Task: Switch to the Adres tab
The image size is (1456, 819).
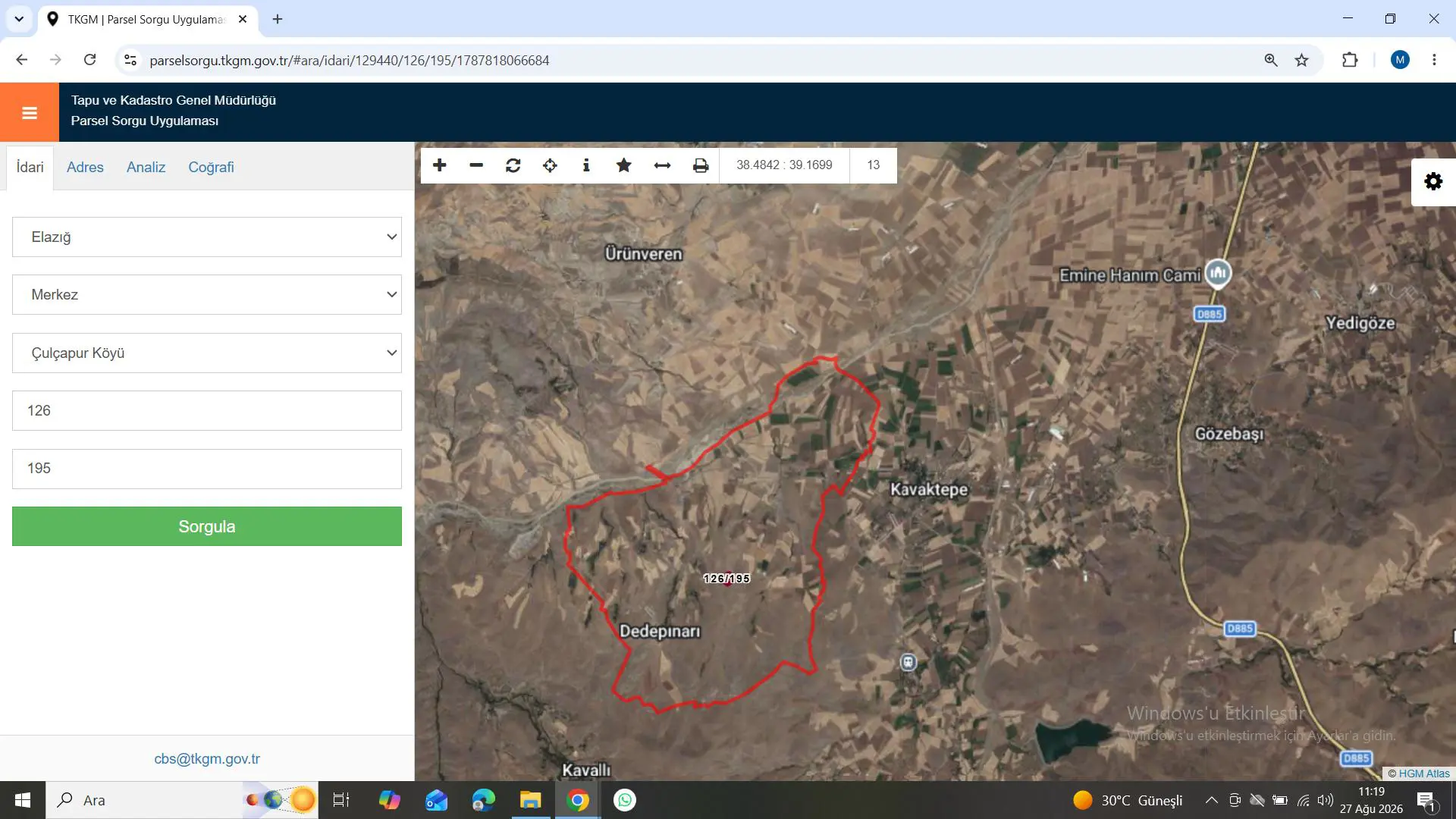Action: (x=85, y=167)
